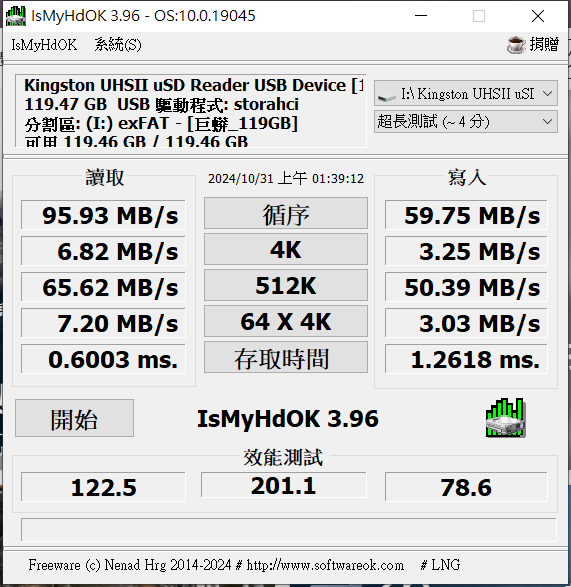Viewport: 571px width, 587px height.
Task: Open the softwareok.com website link
Action: click(325, 565)
